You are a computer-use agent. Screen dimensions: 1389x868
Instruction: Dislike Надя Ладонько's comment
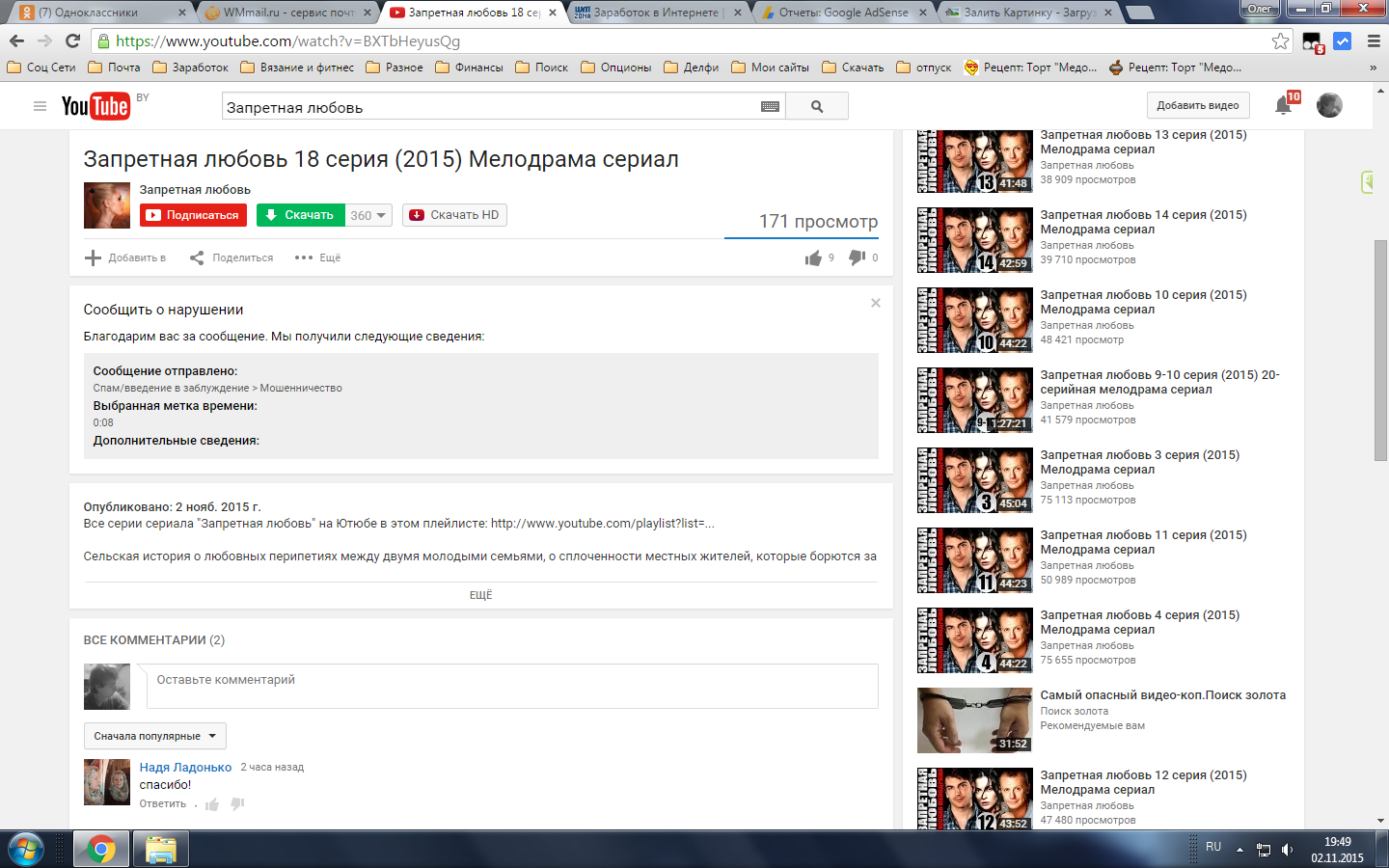(237, 804)
